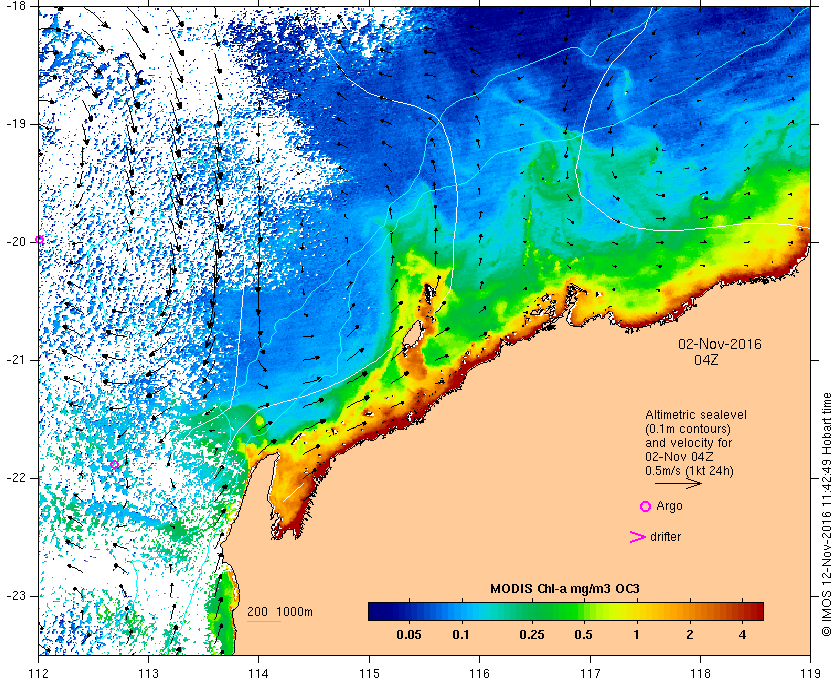This screenshot has width=840, height=680.
Task: Click the dark red end of the Chl-a colorbar
Action: (756, 611)
